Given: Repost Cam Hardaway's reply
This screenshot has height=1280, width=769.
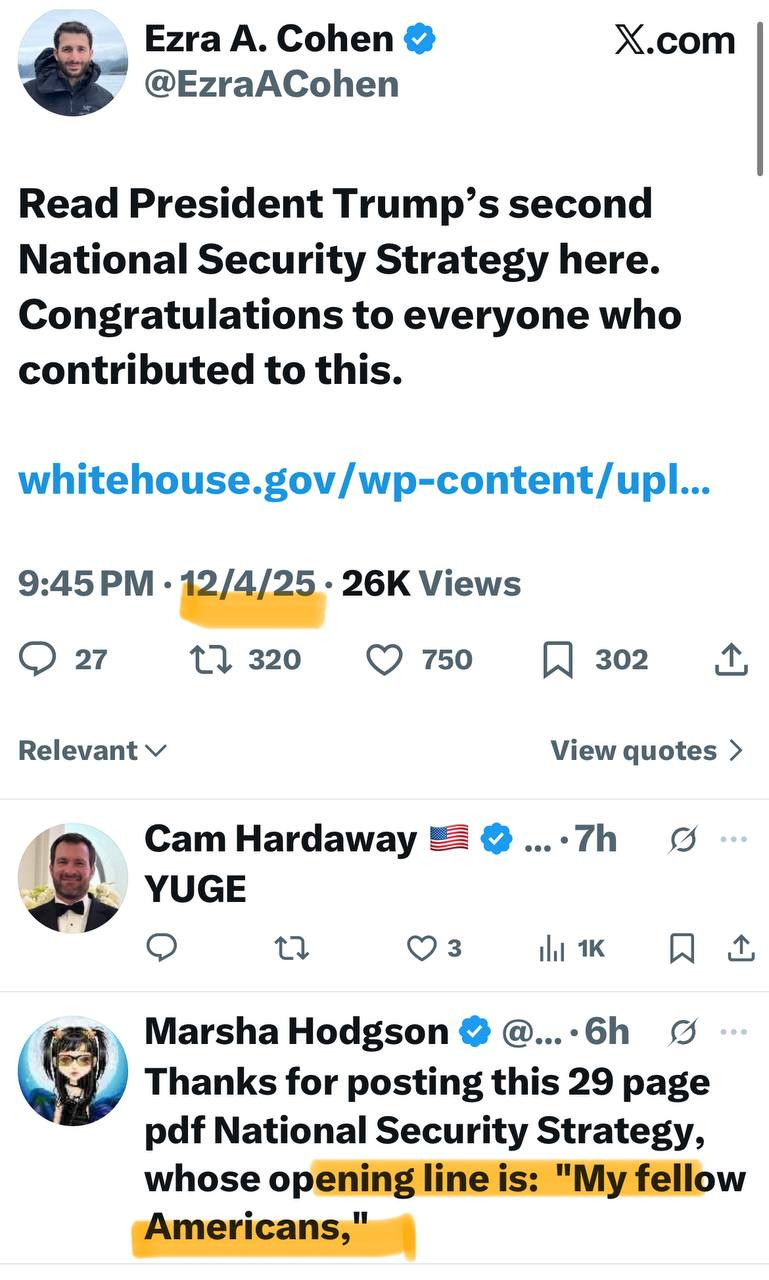Looking at the screenshot, I should coord(290,947).
